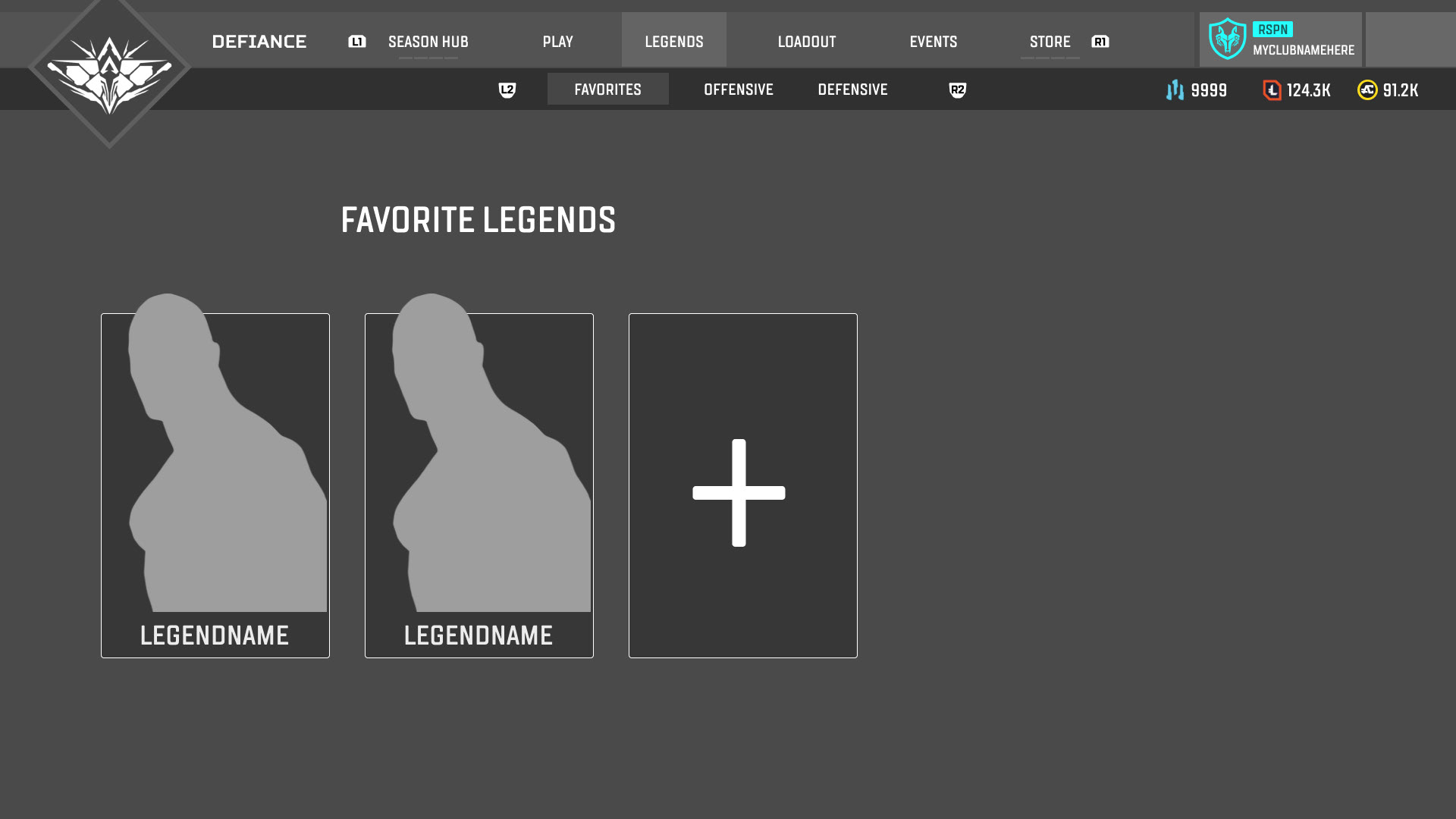Viewport: 1456px width, 819px height.
Task: Select the first LEGENDNAME card
Action: 215,485
